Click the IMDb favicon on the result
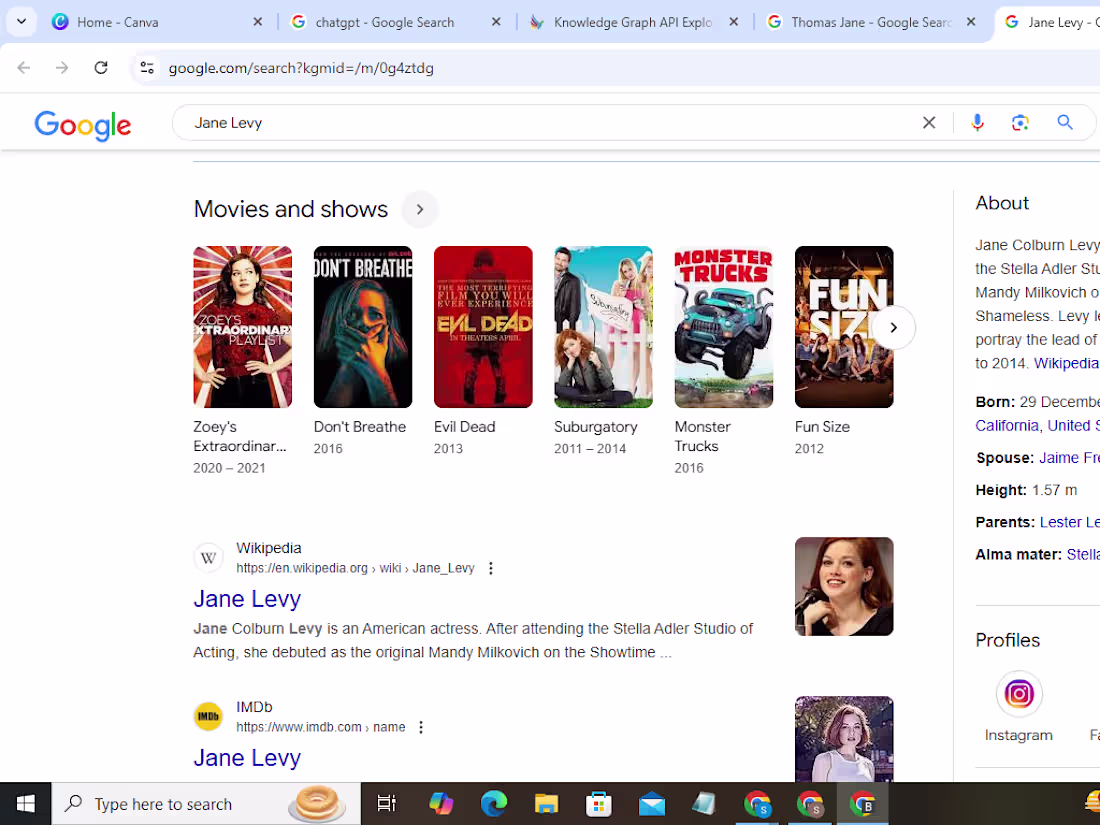 point(208,716)
